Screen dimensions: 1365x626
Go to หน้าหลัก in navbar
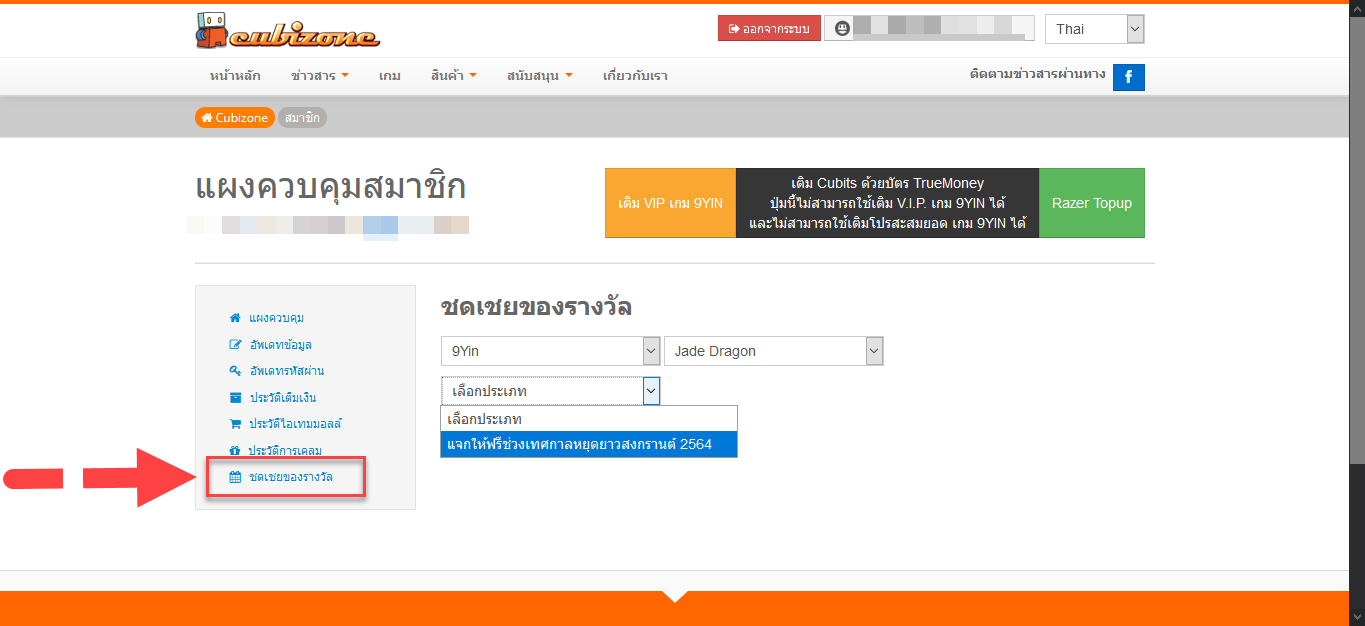pyautogui.click(x=235, y=76)
